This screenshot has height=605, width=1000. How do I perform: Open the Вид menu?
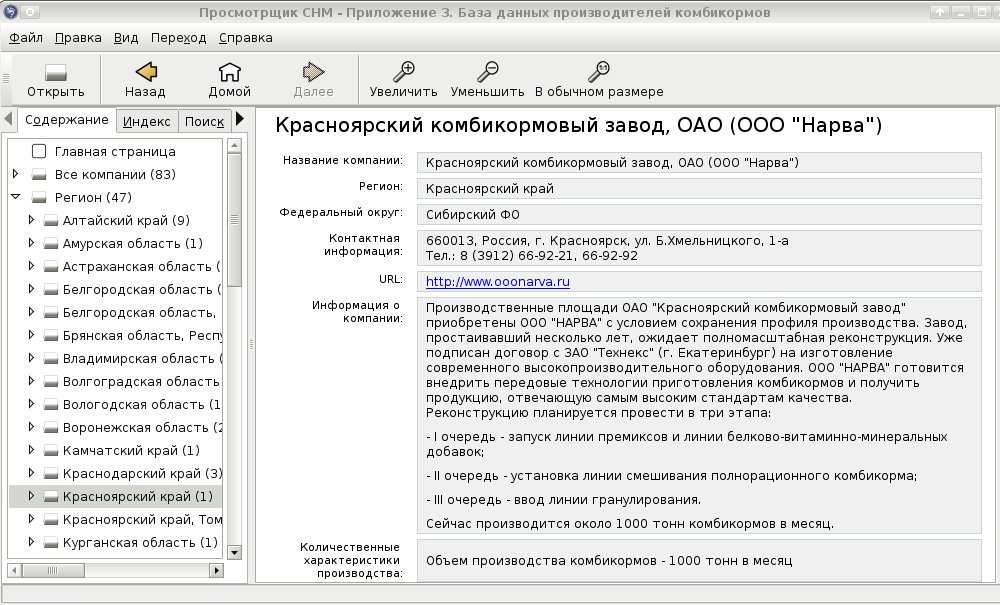(126, 38)
